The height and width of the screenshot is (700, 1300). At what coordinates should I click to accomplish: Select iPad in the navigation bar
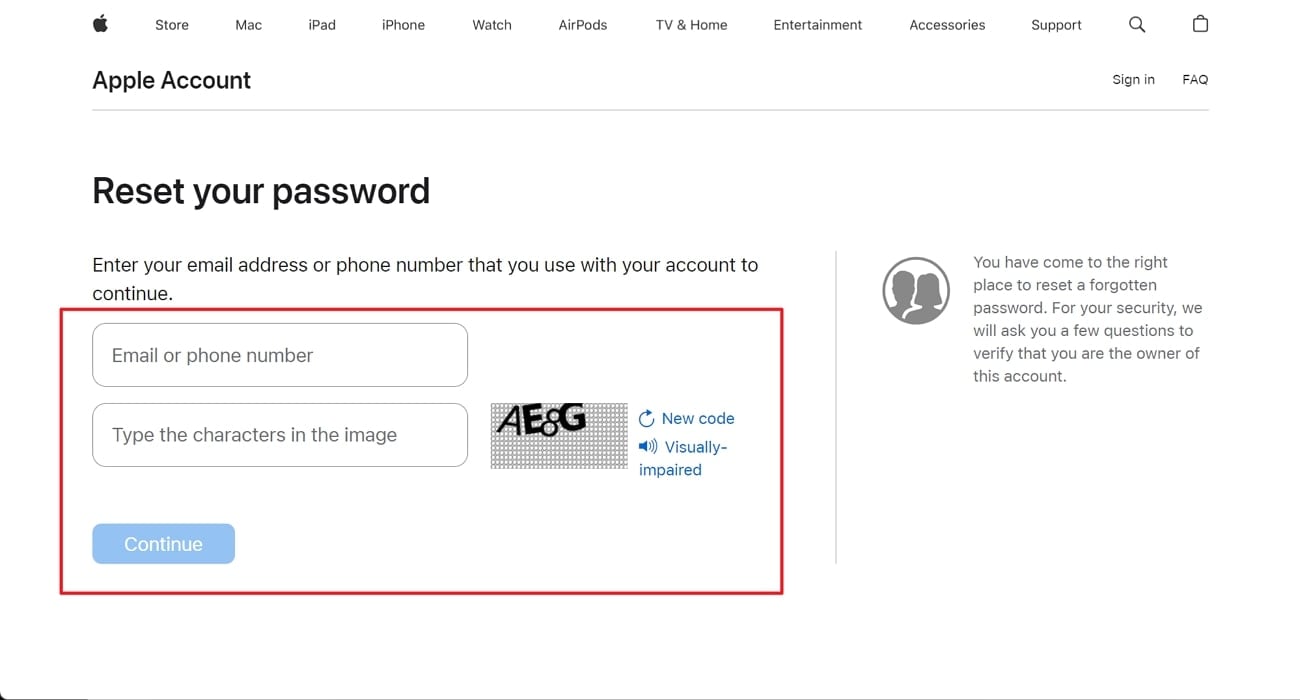(x=322, y=25)
